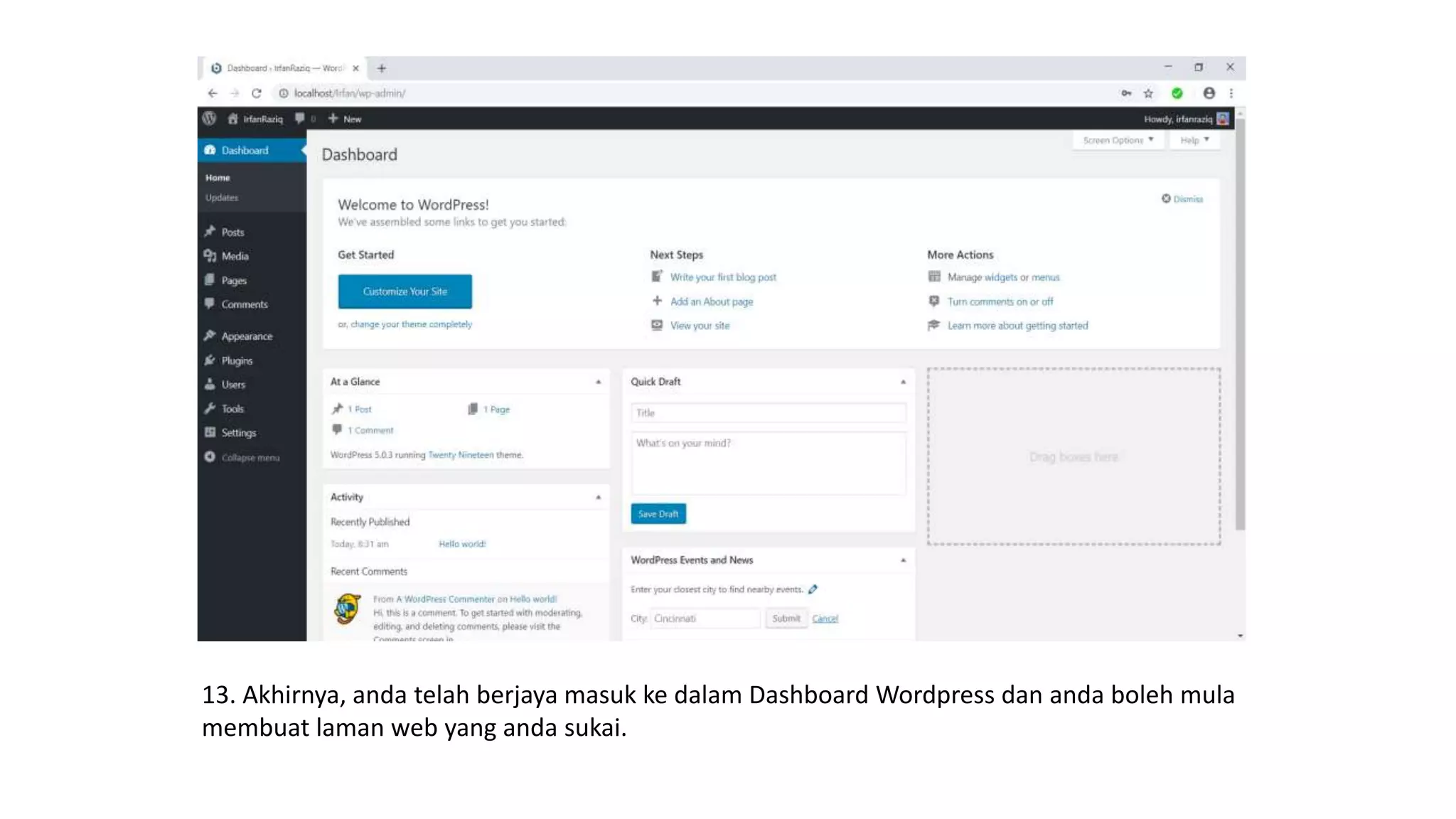The height and width of the screenshot is (819, 1456).
Task: Open the 1 Page link
Action: [x=496, y=409]
